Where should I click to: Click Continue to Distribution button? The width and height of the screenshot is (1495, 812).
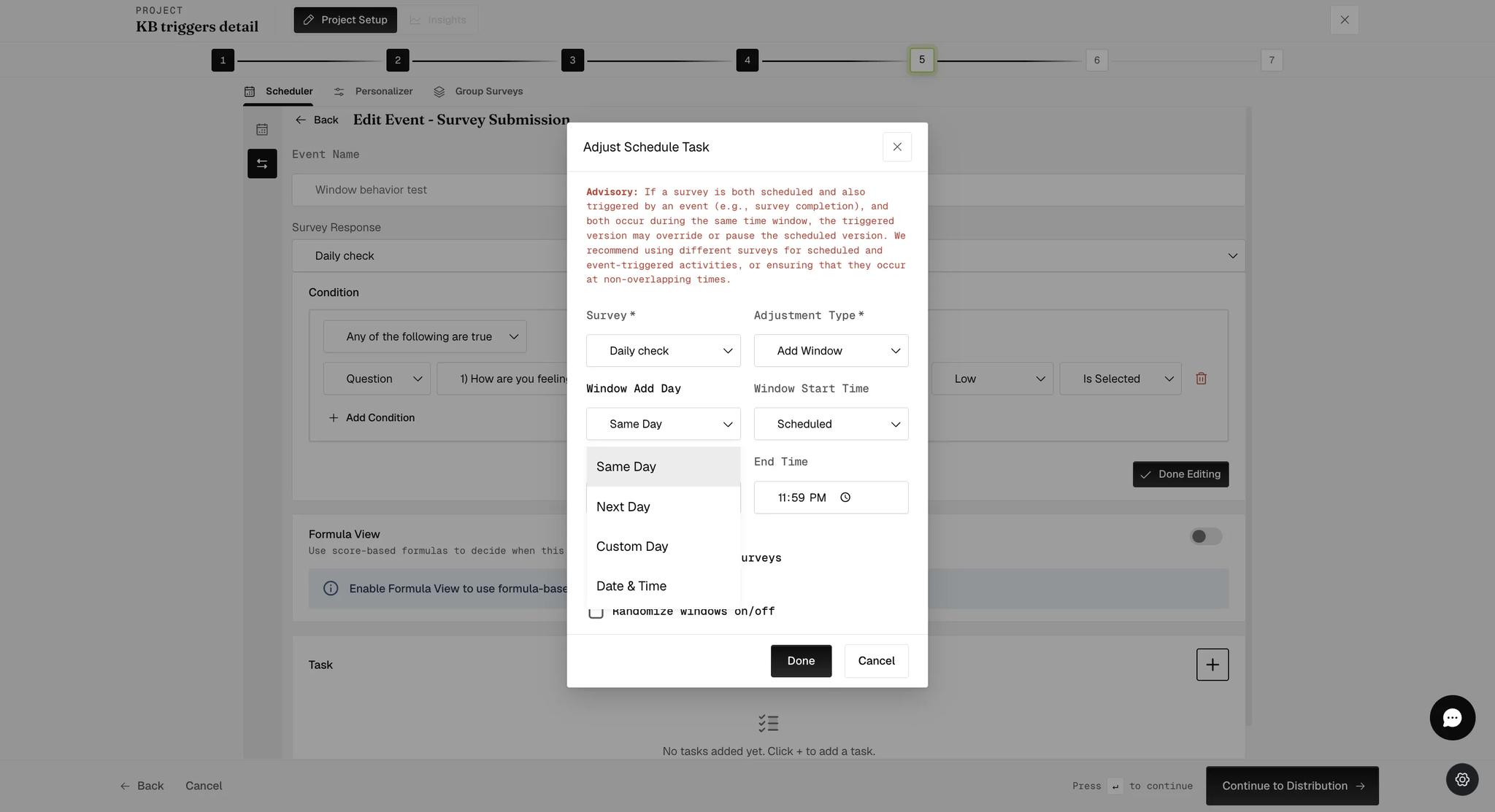pos(1292,786)
